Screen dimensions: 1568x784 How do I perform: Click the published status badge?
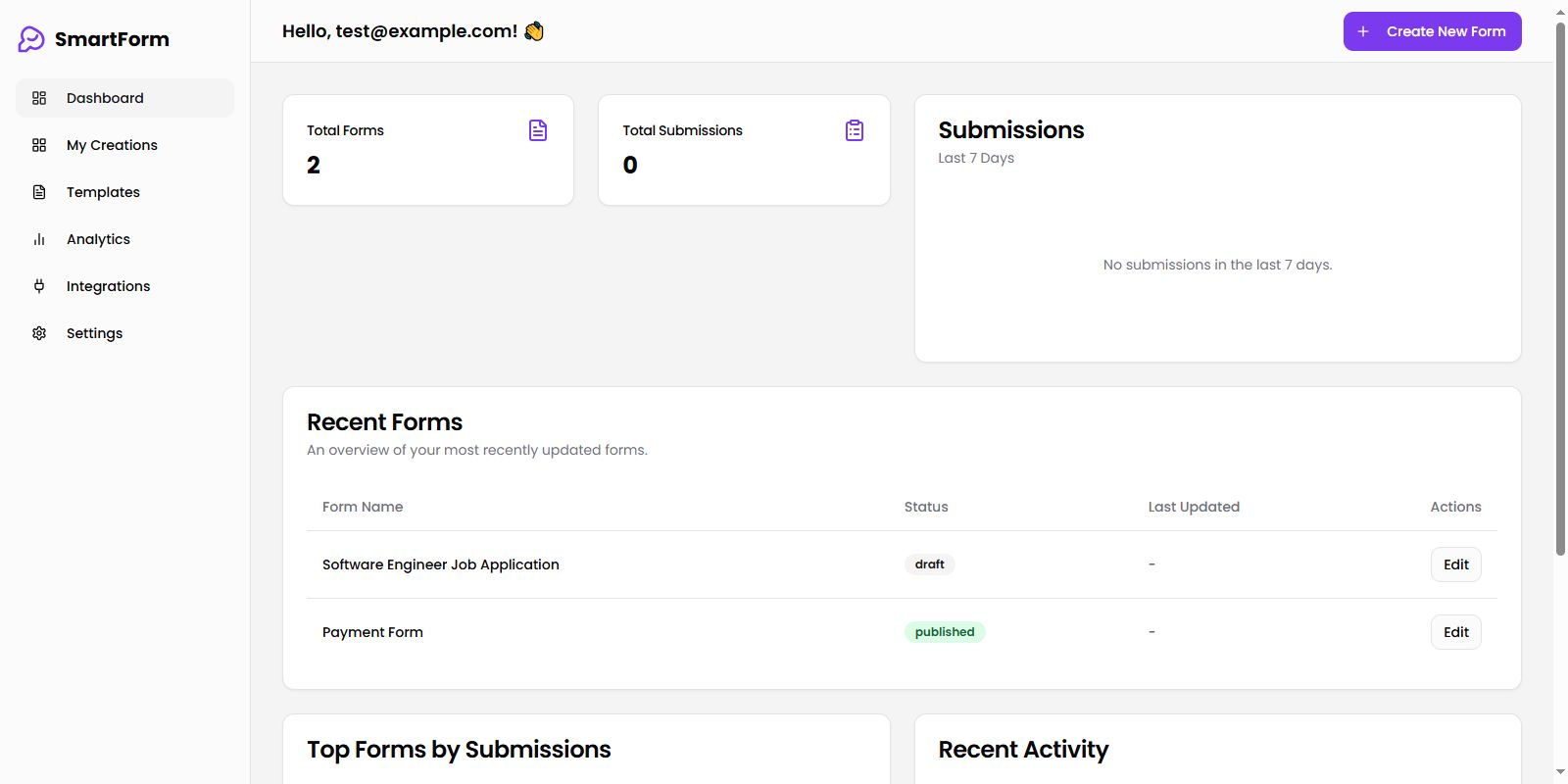(945, 632)
